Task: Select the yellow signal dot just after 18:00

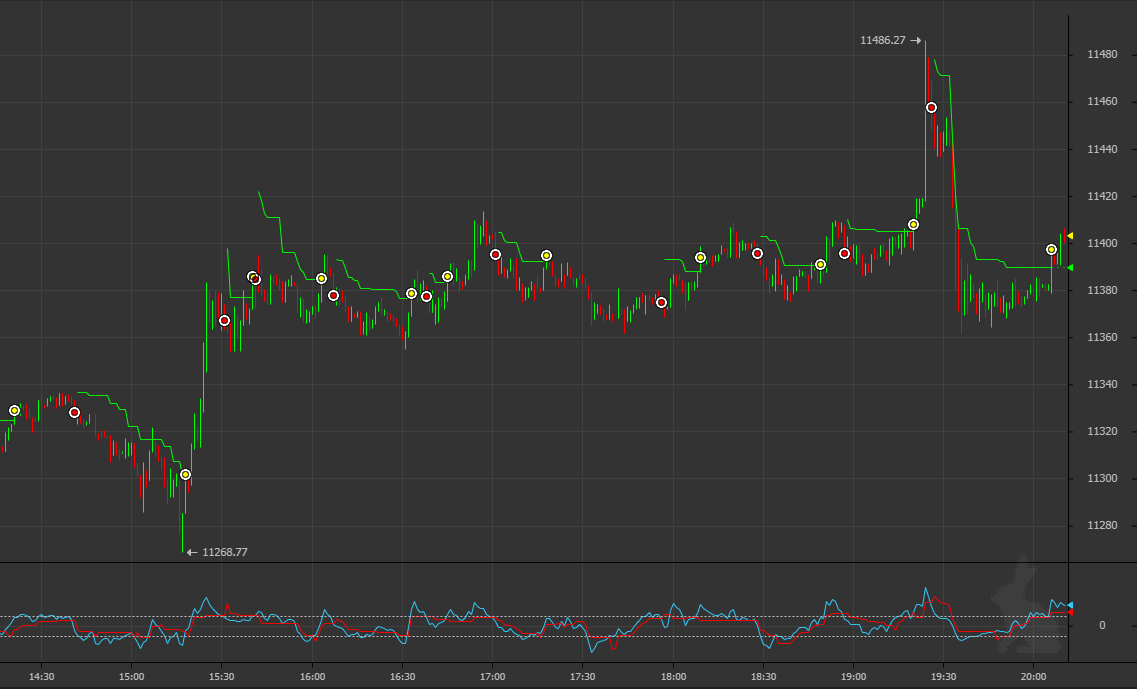Action: pos(700,257)
